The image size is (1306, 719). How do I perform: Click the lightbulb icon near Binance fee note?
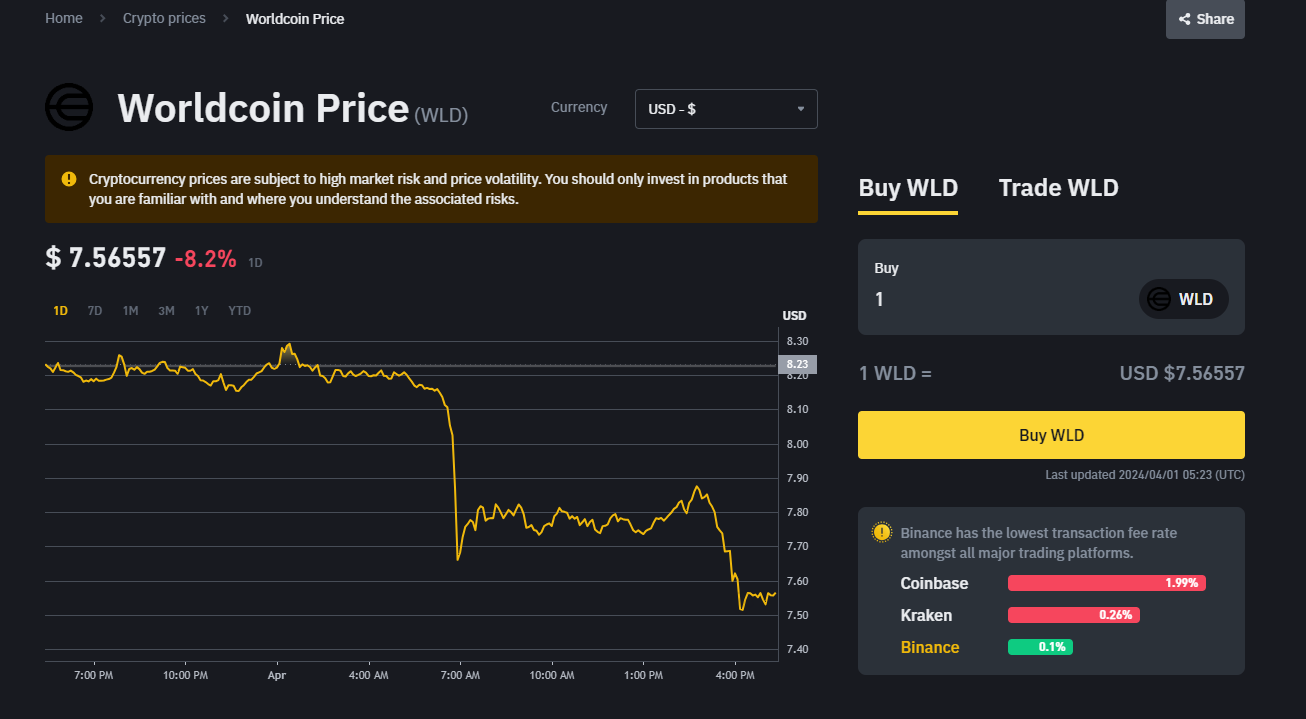pyautogui.click(x=881, y=532)
